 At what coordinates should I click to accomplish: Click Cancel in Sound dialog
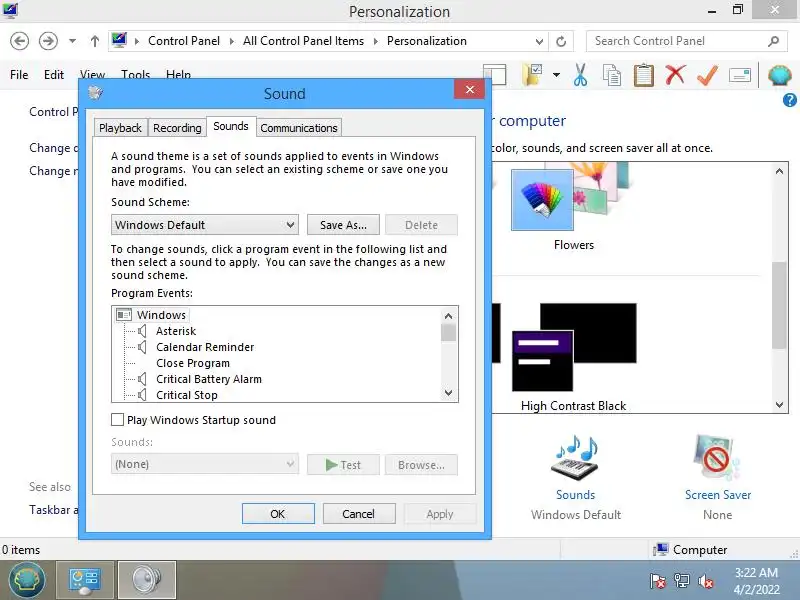tap(359, 514)
